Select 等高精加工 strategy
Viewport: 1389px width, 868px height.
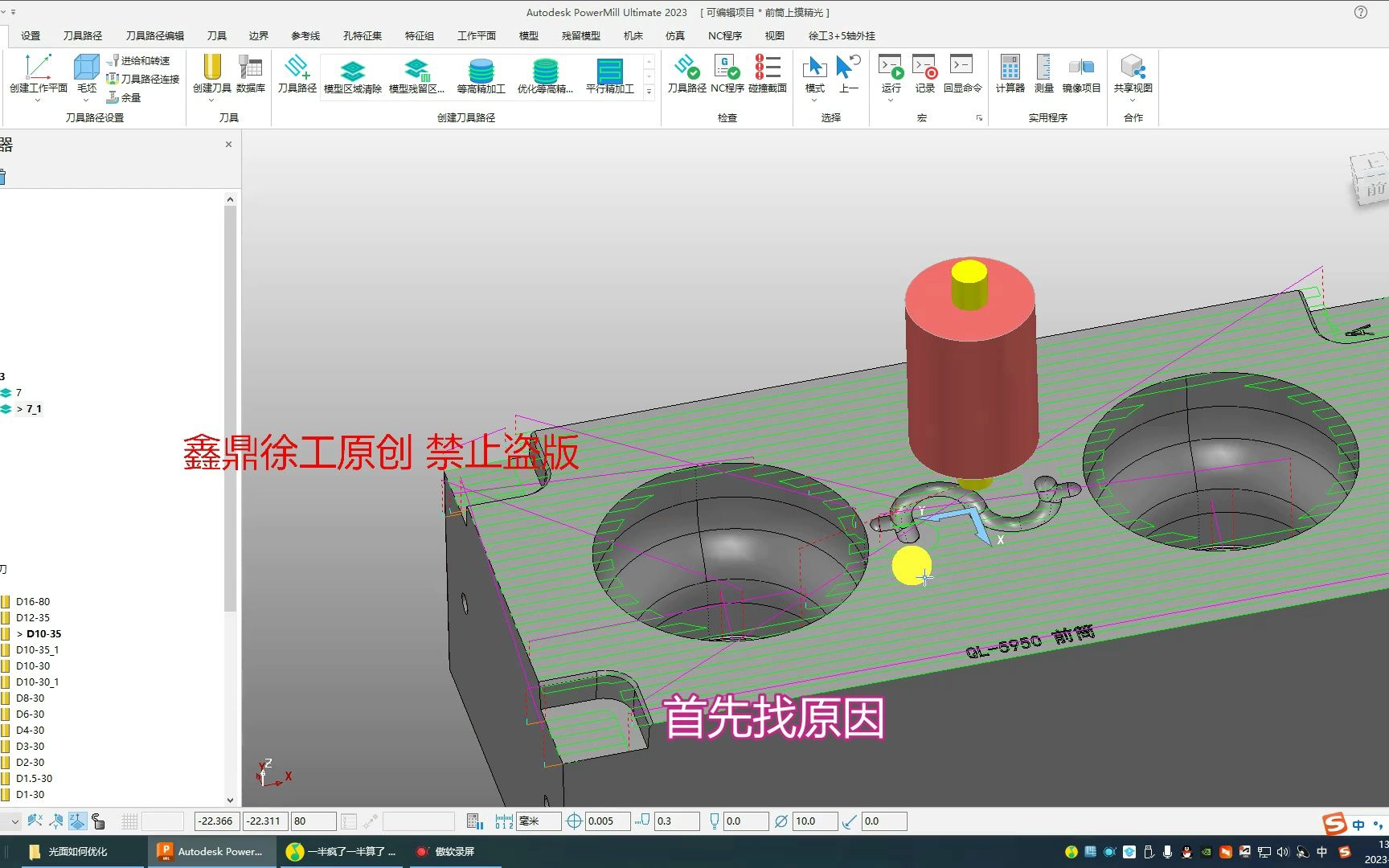(x=481, y=77)
